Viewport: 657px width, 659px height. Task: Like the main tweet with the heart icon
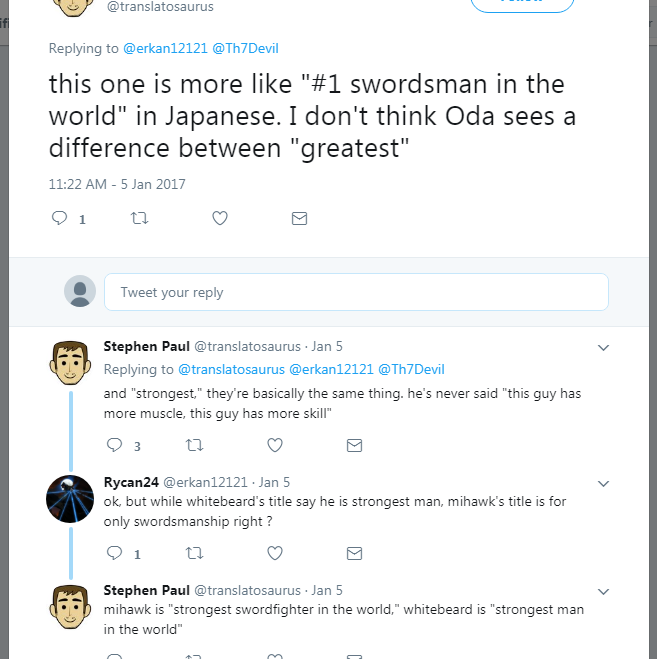point(219,218)
